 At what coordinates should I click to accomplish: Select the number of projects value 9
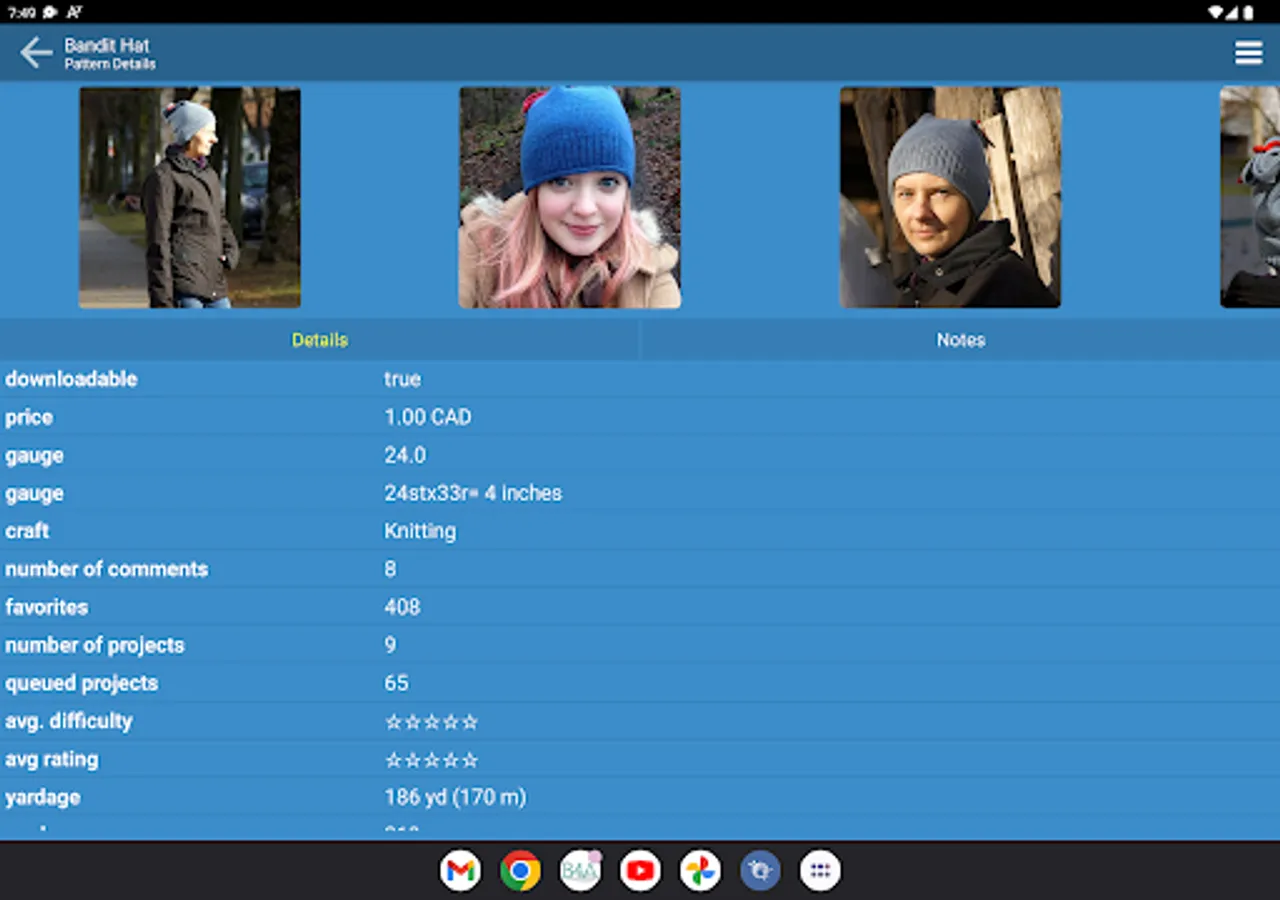pos(390,645)
